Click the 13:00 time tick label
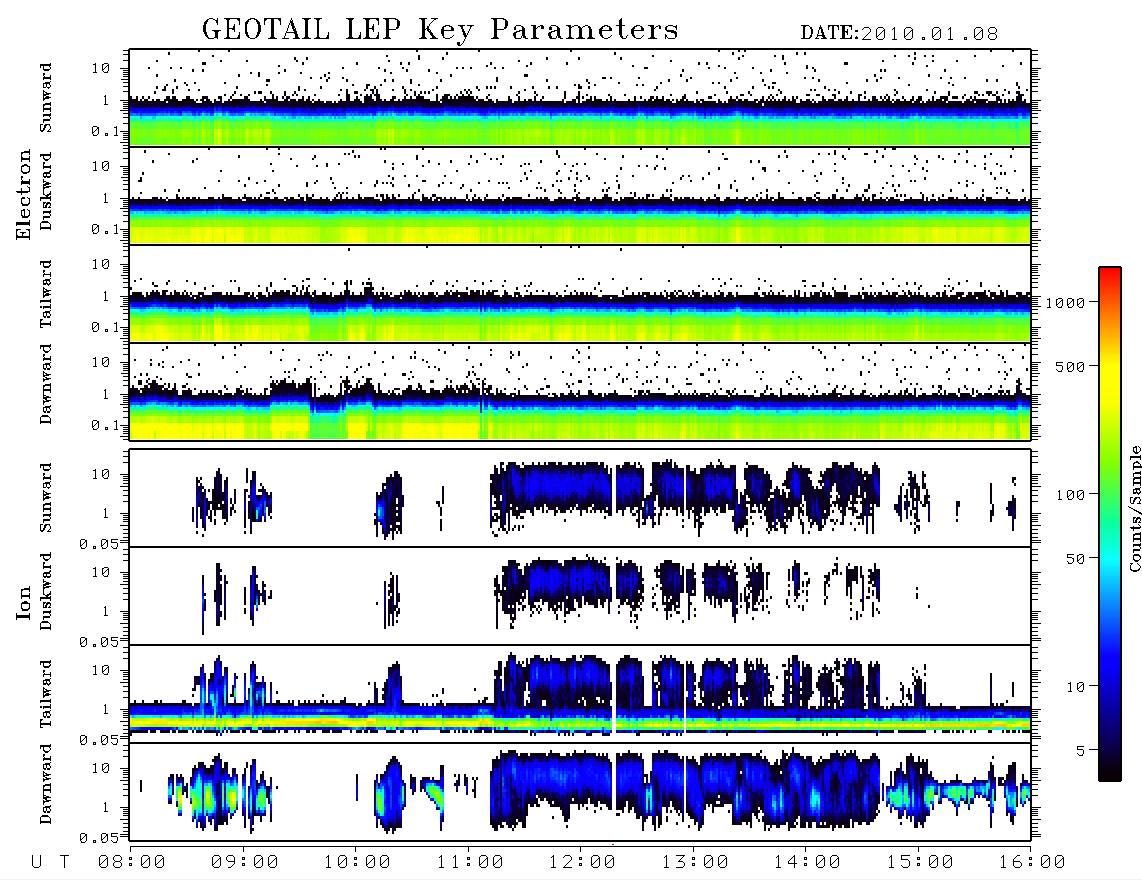Image resolution: width=1142 pixels, height=880 pixels. click(695, 863)
